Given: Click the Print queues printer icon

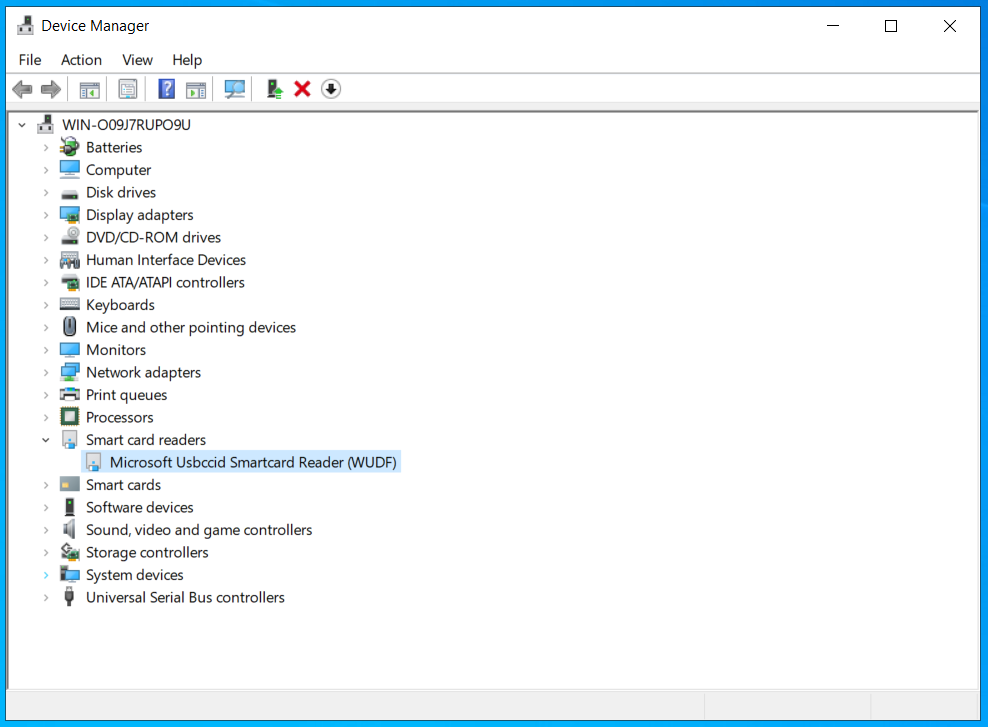Looking at the screenshot, I should pos(69,394).
